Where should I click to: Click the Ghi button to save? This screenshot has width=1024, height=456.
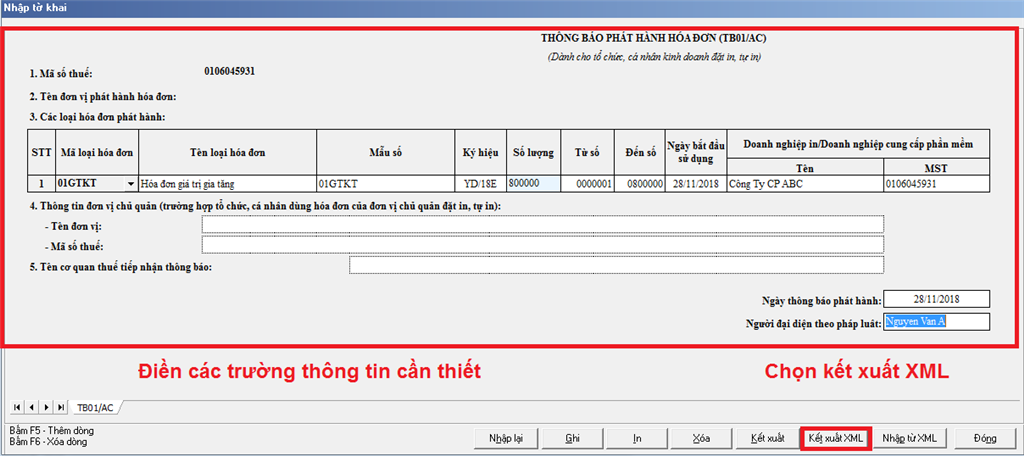pyautogui.click(x=573, y=438)
